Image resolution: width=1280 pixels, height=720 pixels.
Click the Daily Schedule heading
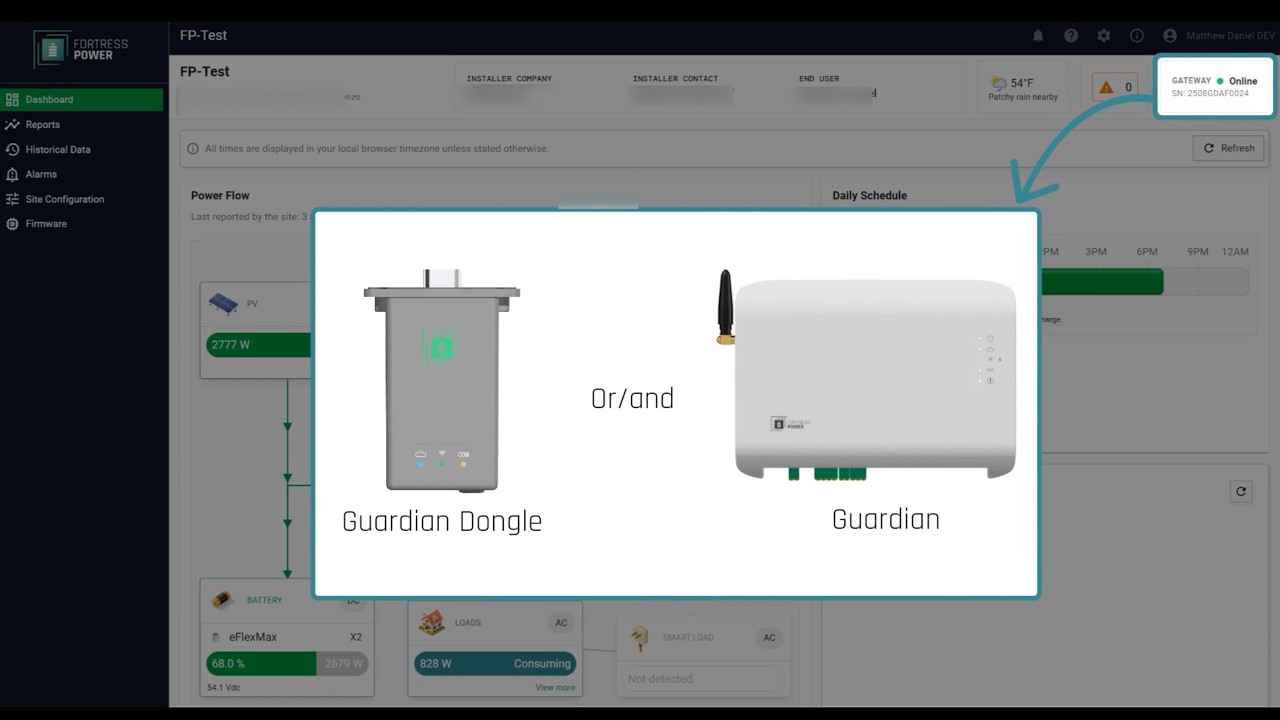point(869,195)
